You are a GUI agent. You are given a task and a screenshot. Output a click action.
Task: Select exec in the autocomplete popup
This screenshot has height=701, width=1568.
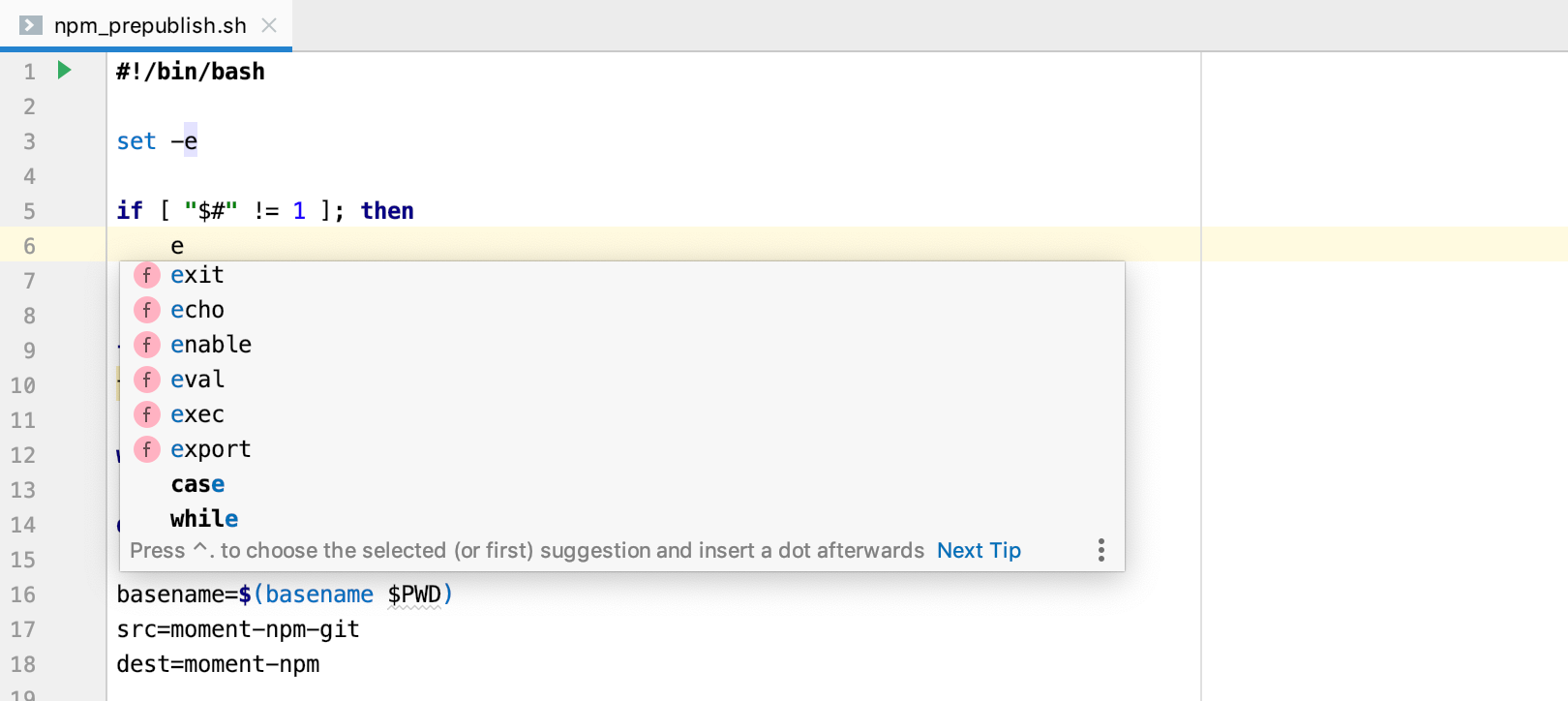pos(197,414)
